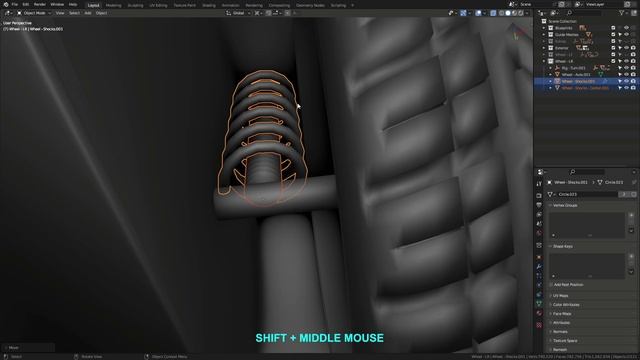640x360 pixels.
Task: Toggle selectability arrow for Rig - Turn.001
Action: point(620,68)
